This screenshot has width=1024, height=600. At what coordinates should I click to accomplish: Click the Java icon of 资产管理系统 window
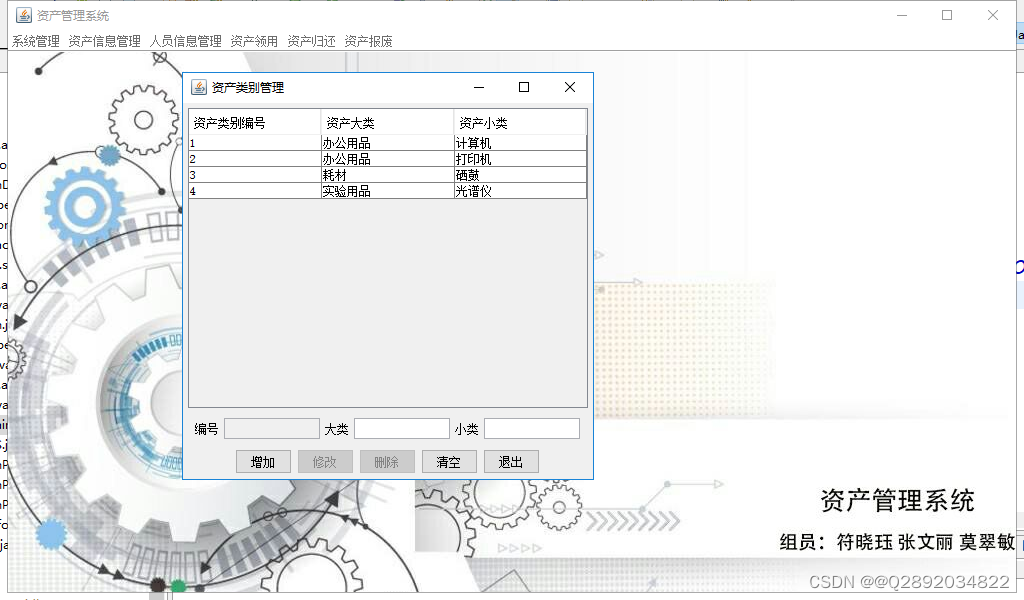(x=24, y=15)
